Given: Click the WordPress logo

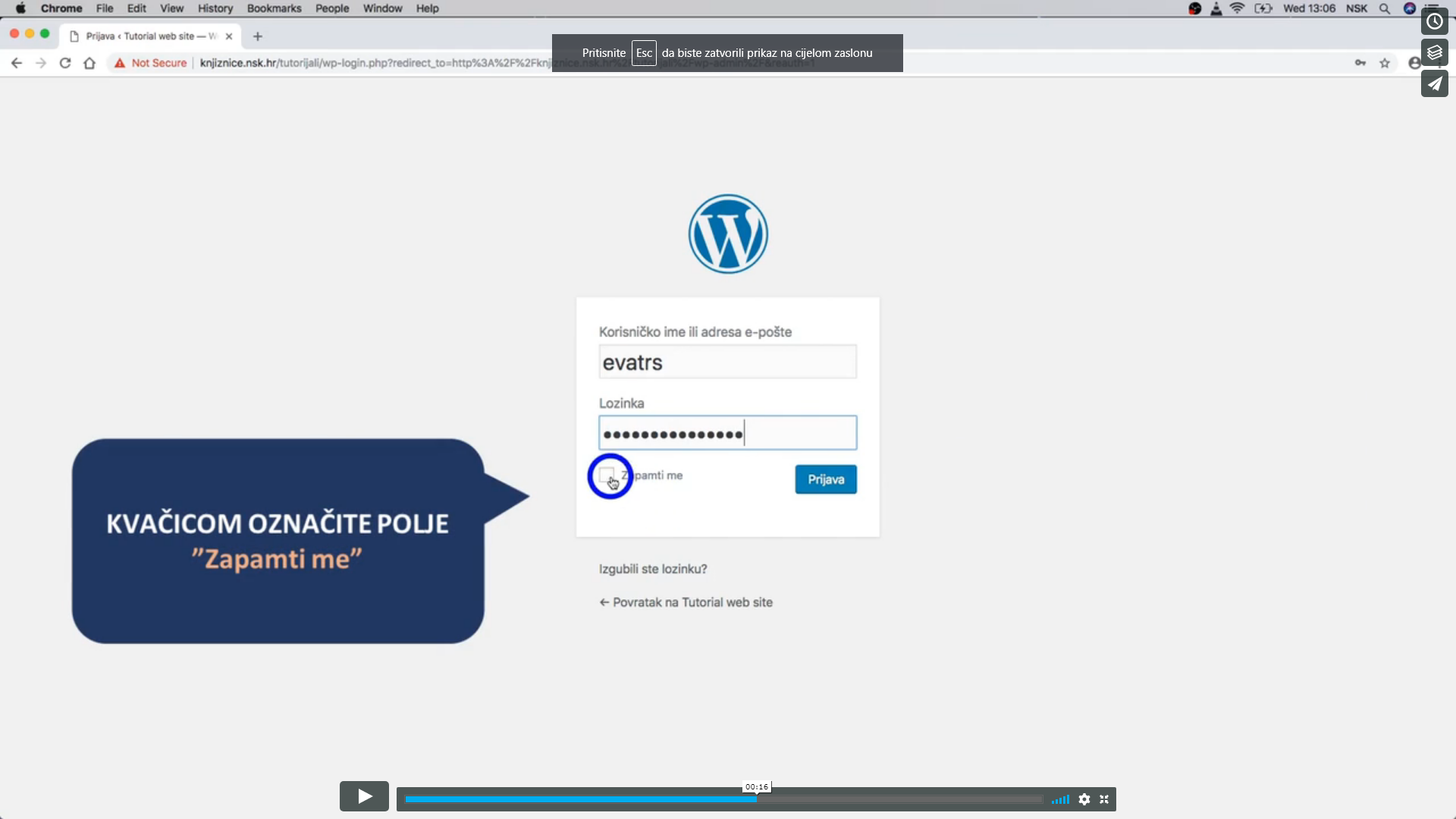Looking at the screenshot, I should tap(728, 234).
